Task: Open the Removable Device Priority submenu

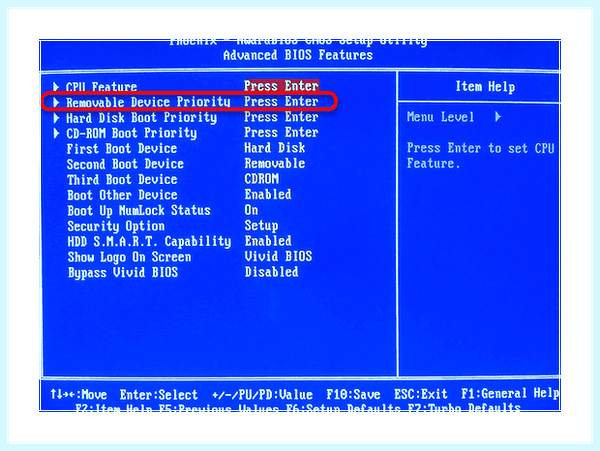Action: click(x=148, y=102)
